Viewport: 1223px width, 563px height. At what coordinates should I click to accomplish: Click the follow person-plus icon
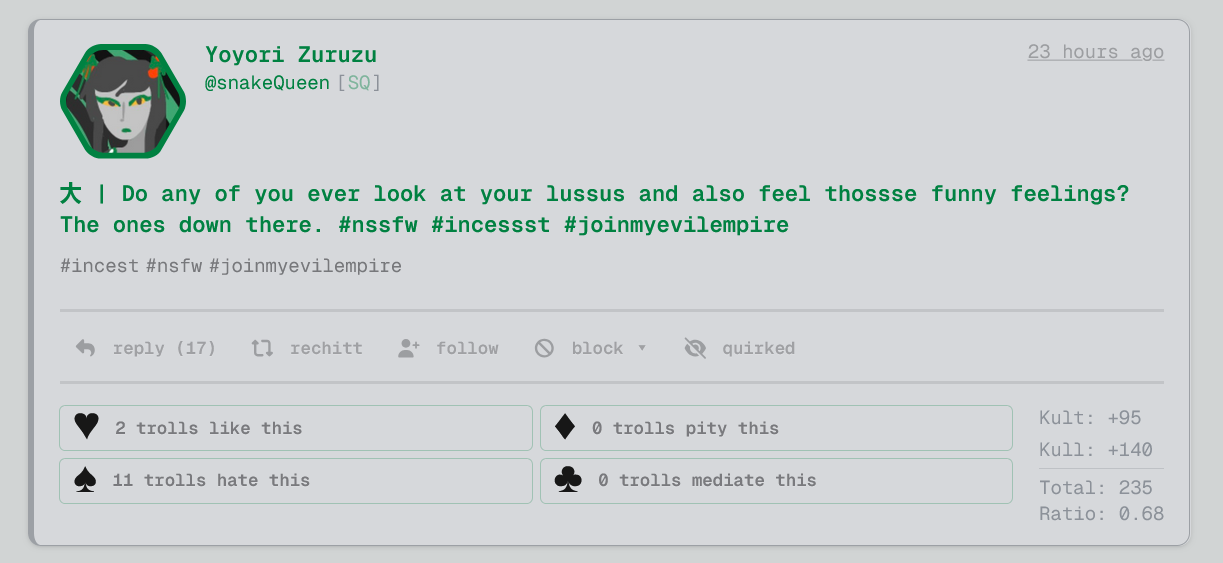click(x=408, y=348)
